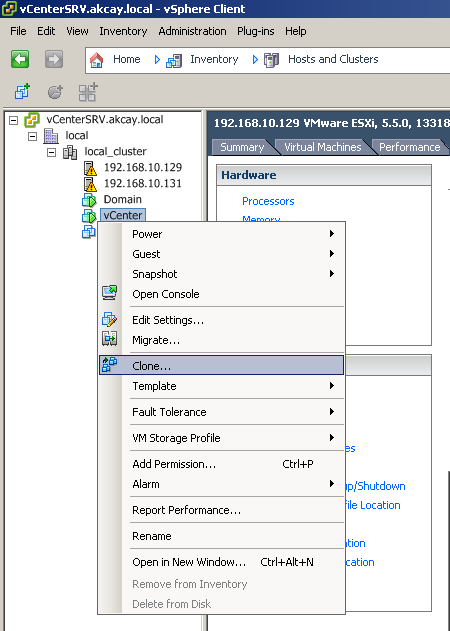Expand the VM Storage Profile submenu arrow
Image resolution: width=450 pixels, height=631 pixels.
click(332, 437)
